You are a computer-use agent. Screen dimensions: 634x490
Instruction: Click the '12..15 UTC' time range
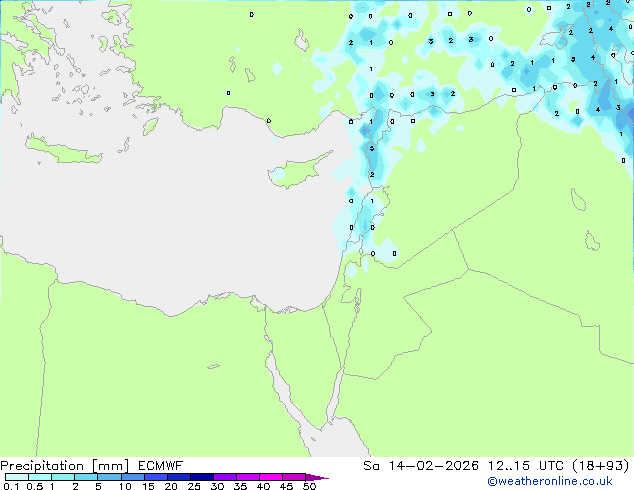[x=525, y=466]
